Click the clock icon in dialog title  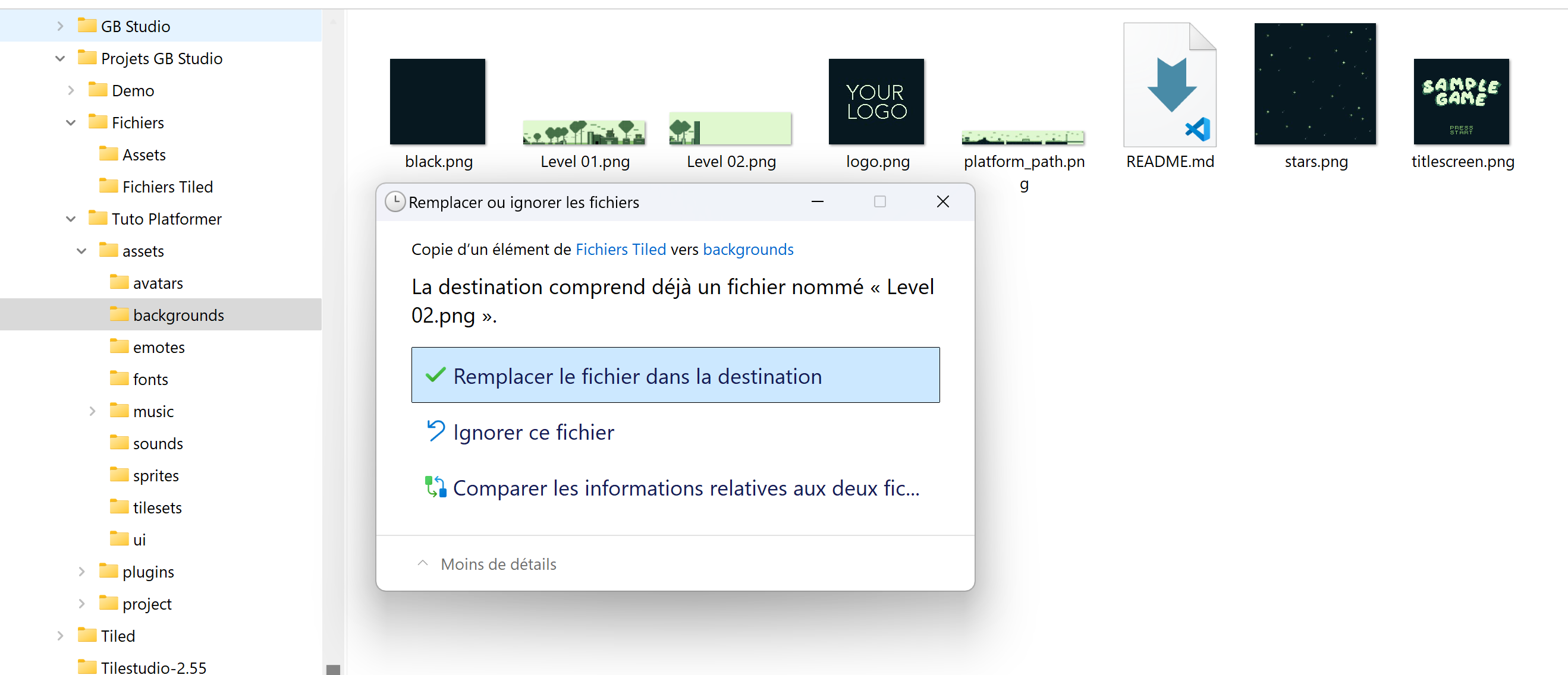tap(395, 202)
